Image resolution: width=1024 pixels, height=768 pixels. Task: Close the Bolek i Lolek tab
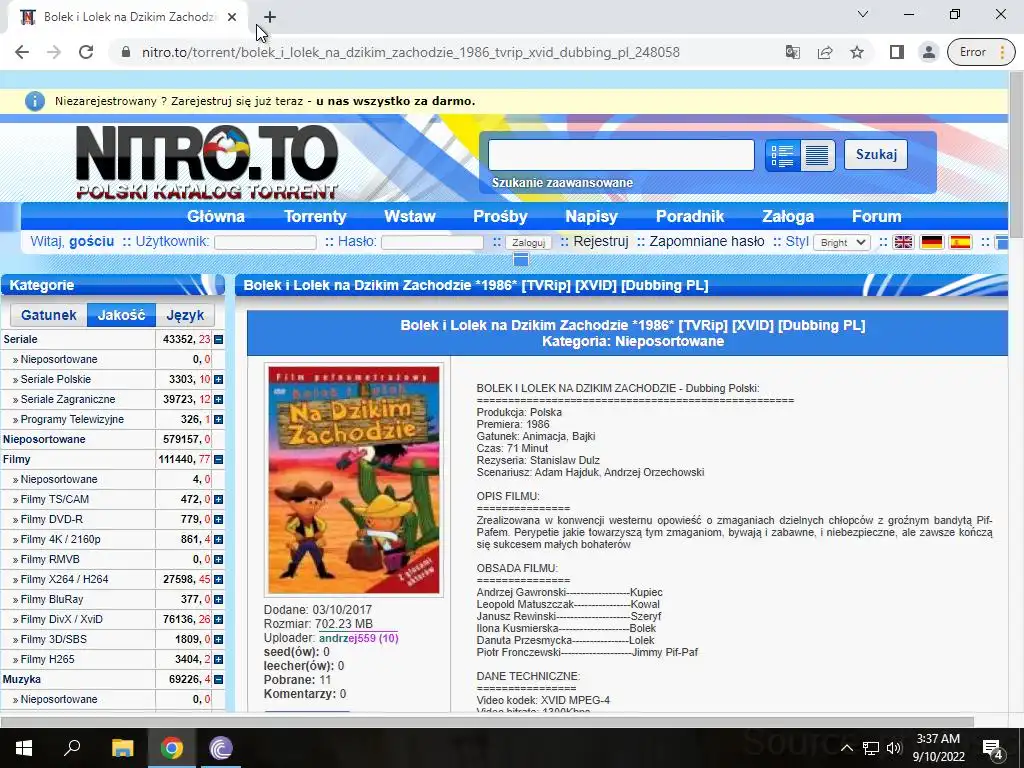[x=232, y=17]
